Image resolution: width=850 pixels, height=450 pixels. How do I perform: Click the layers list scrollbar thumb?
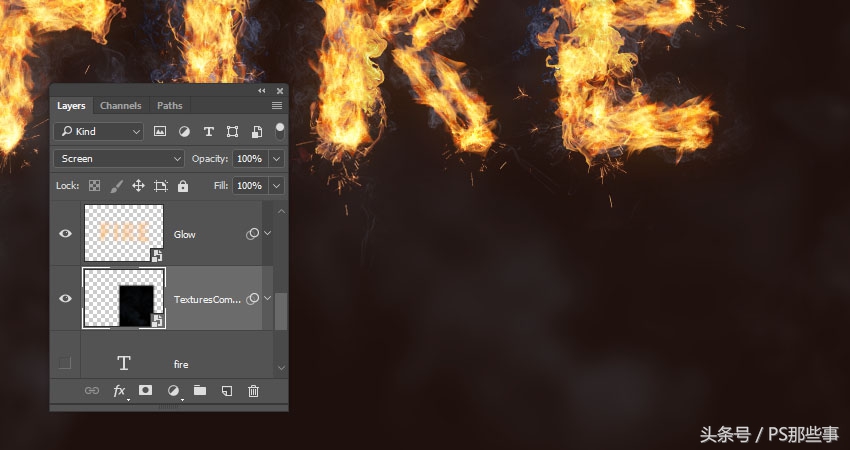(x=281, y=312)
